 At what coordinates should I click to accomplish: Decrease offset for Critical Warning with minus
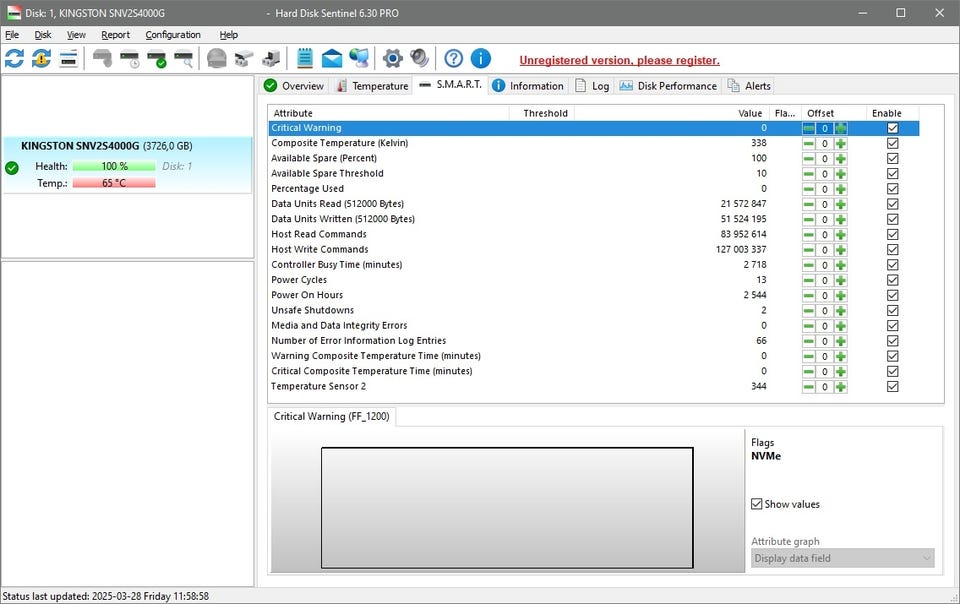pyautogui.click(x=809, y=128)
